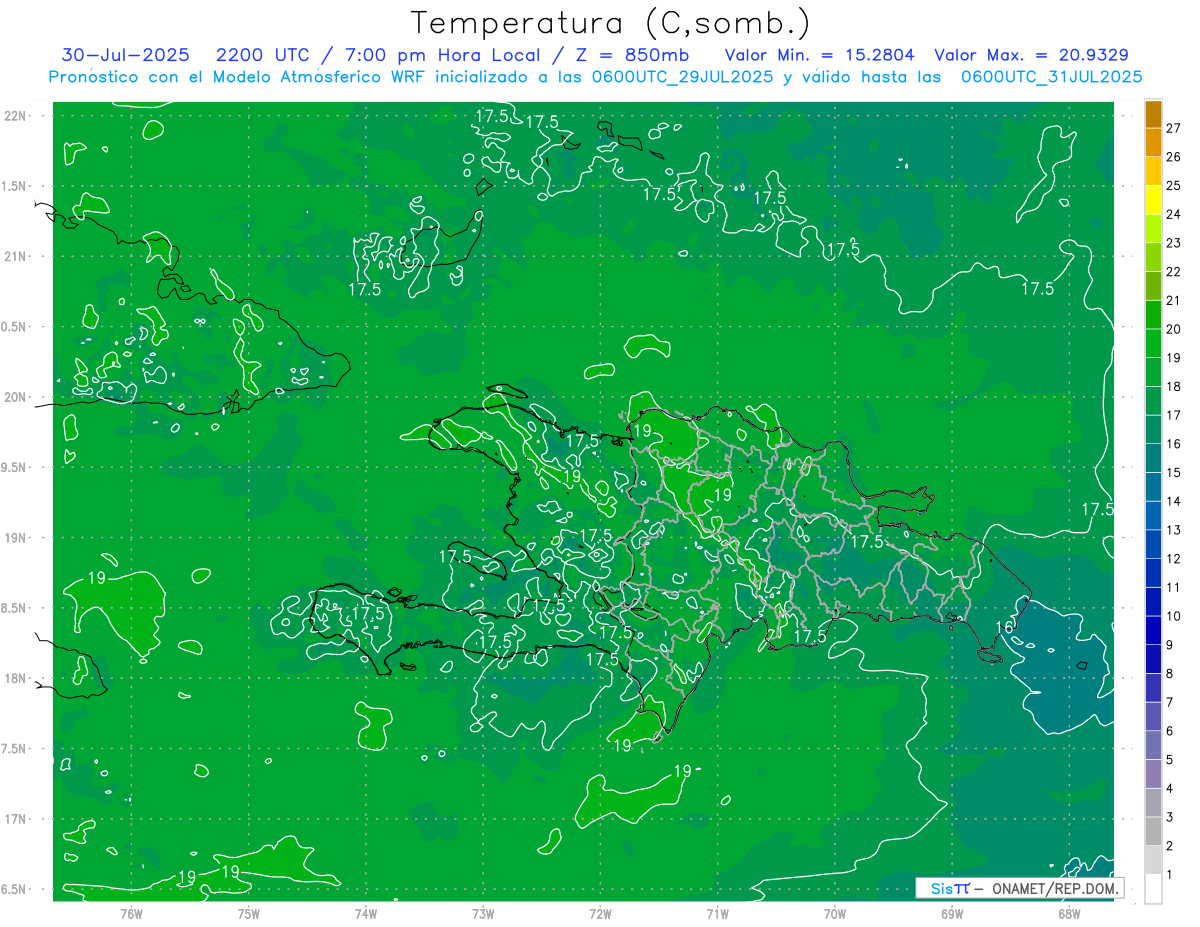The image size is (1200, 927).
Task: Click the 'ONAMET/REP.DOM.' credit label
Action: coord(1056,888)
